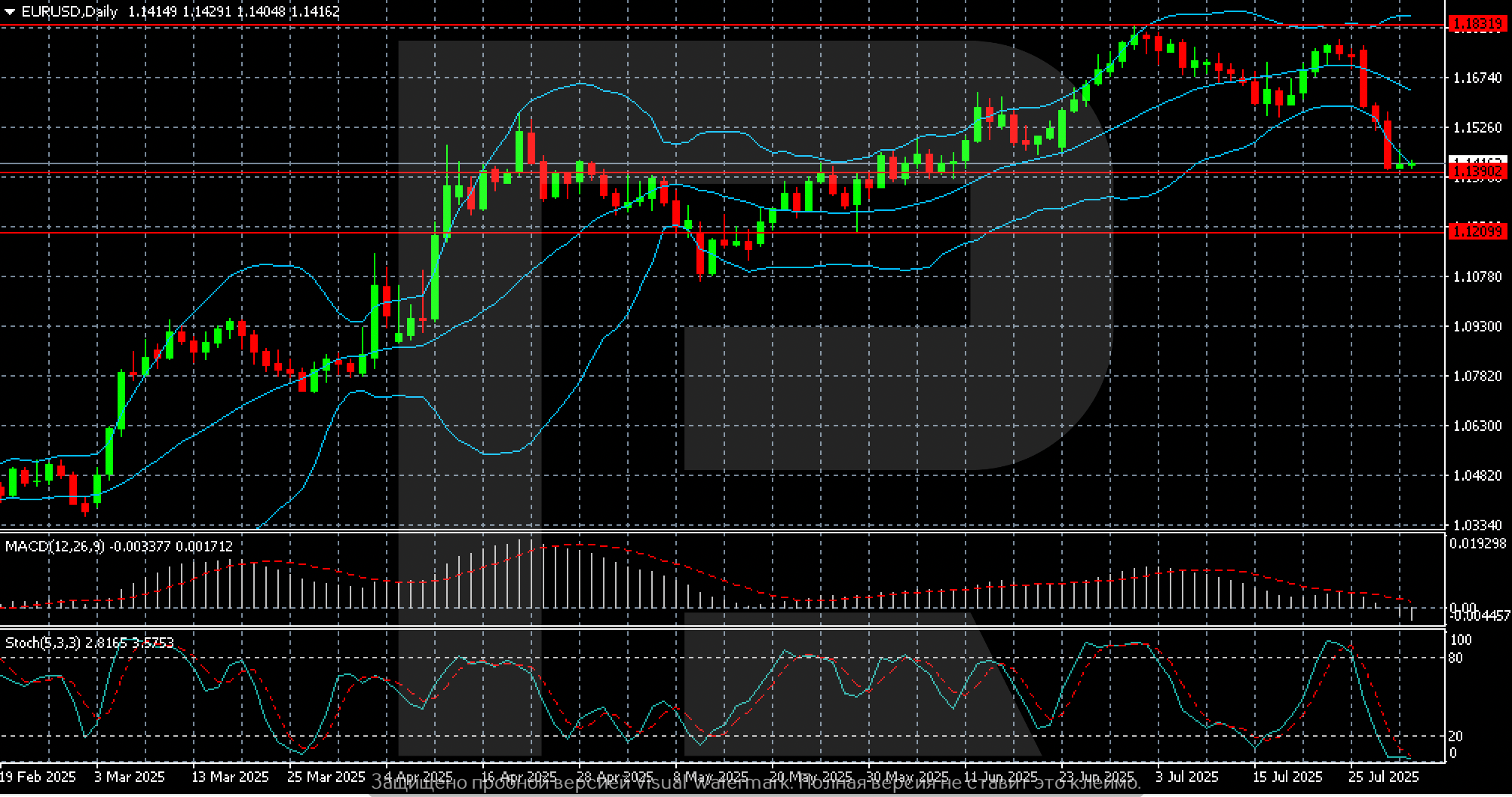This screenshot has width=1512, height=797.
Task: Select the red 1.18319 resistance level label
Action: [x=1477, y=25]
